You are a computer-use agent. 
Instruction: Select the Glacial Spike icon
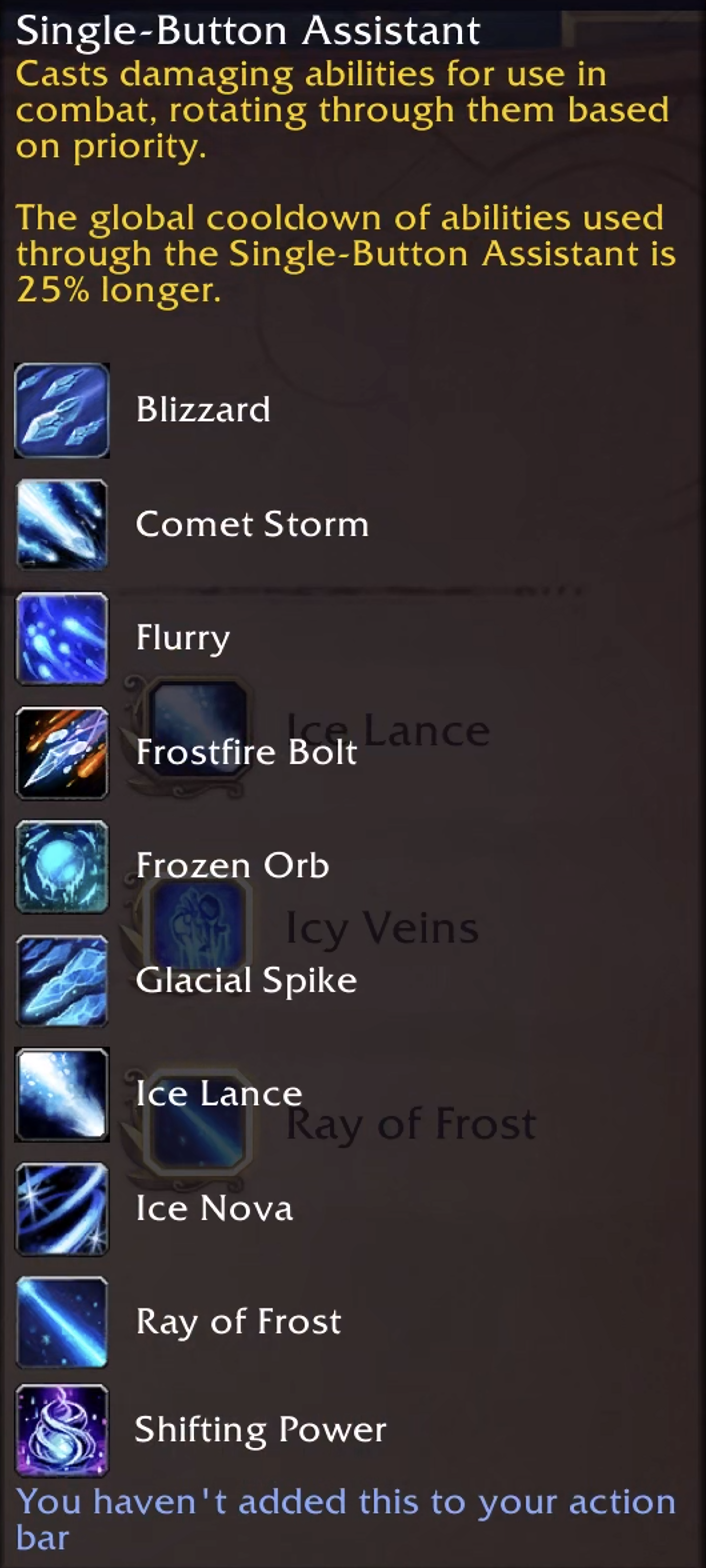(x=62, y=981)
